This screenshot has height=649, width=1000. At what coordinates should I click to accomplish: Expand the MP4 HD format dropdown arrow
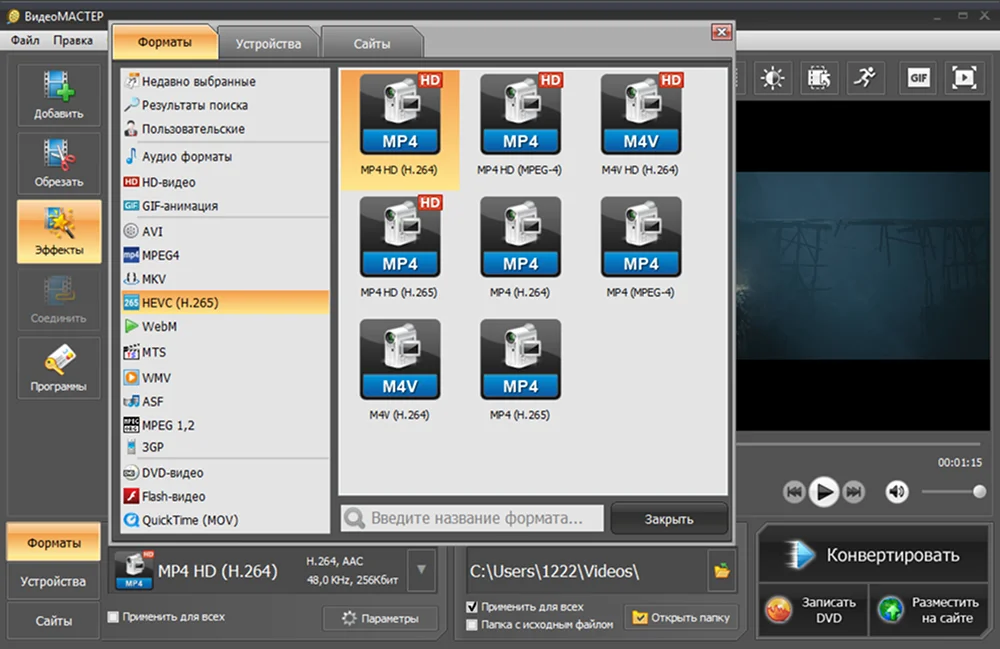422,570
